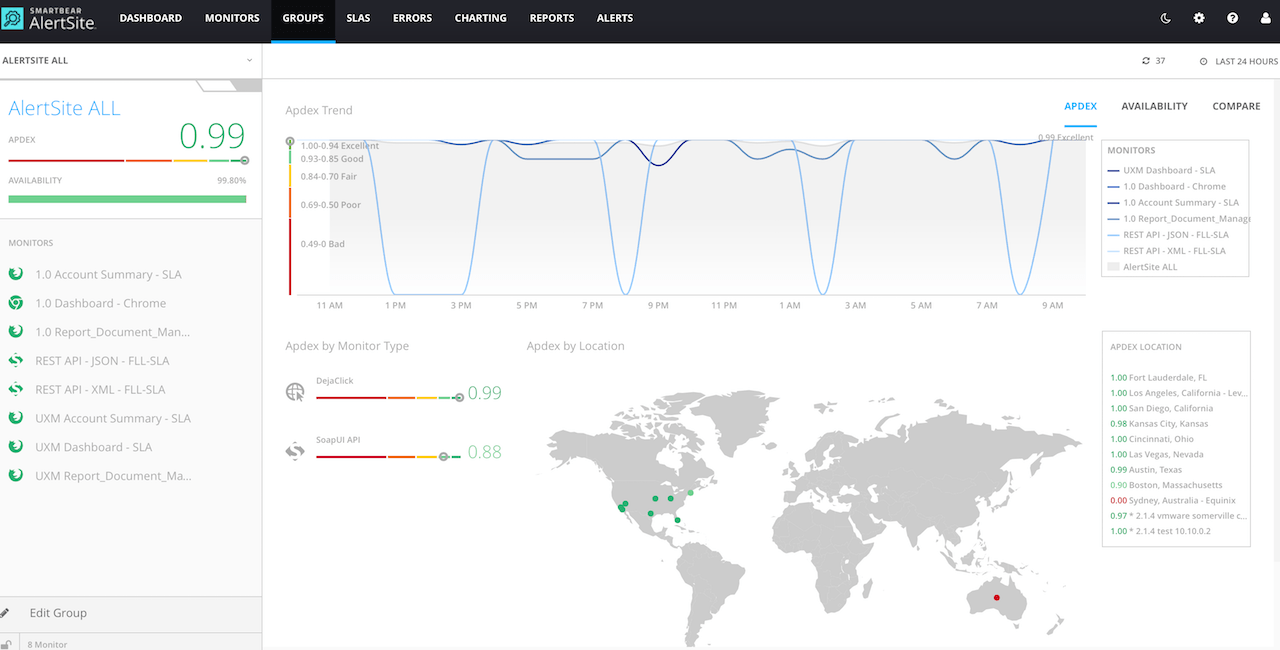Toggle UXM Dashboard - SLA legend series
The image size is (1280, 650).
pyautogui.click(x=1168, y=171)
